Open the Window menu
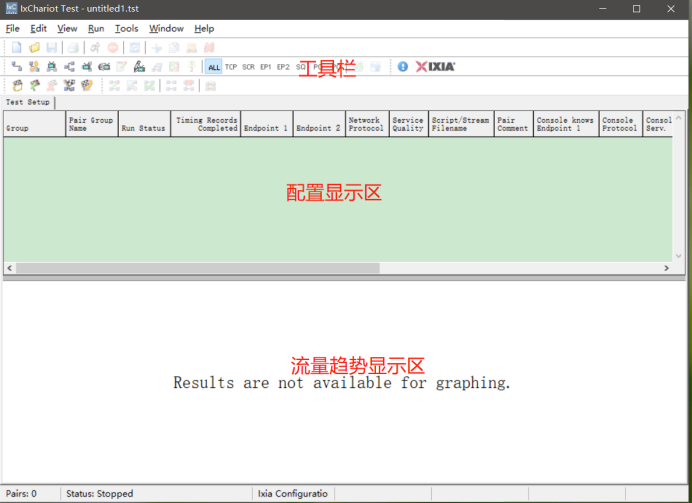The width and height of the screenshot is (692, 503). tap(166, 29)
